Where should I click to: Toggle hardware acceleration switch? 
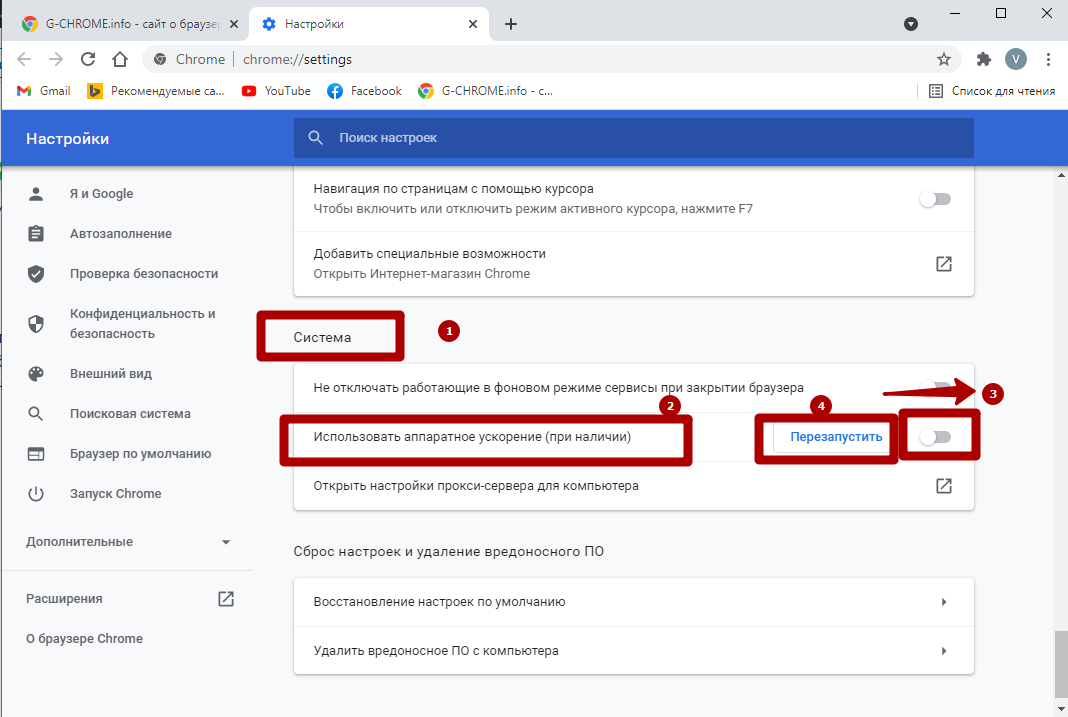[x=935, y=437]
